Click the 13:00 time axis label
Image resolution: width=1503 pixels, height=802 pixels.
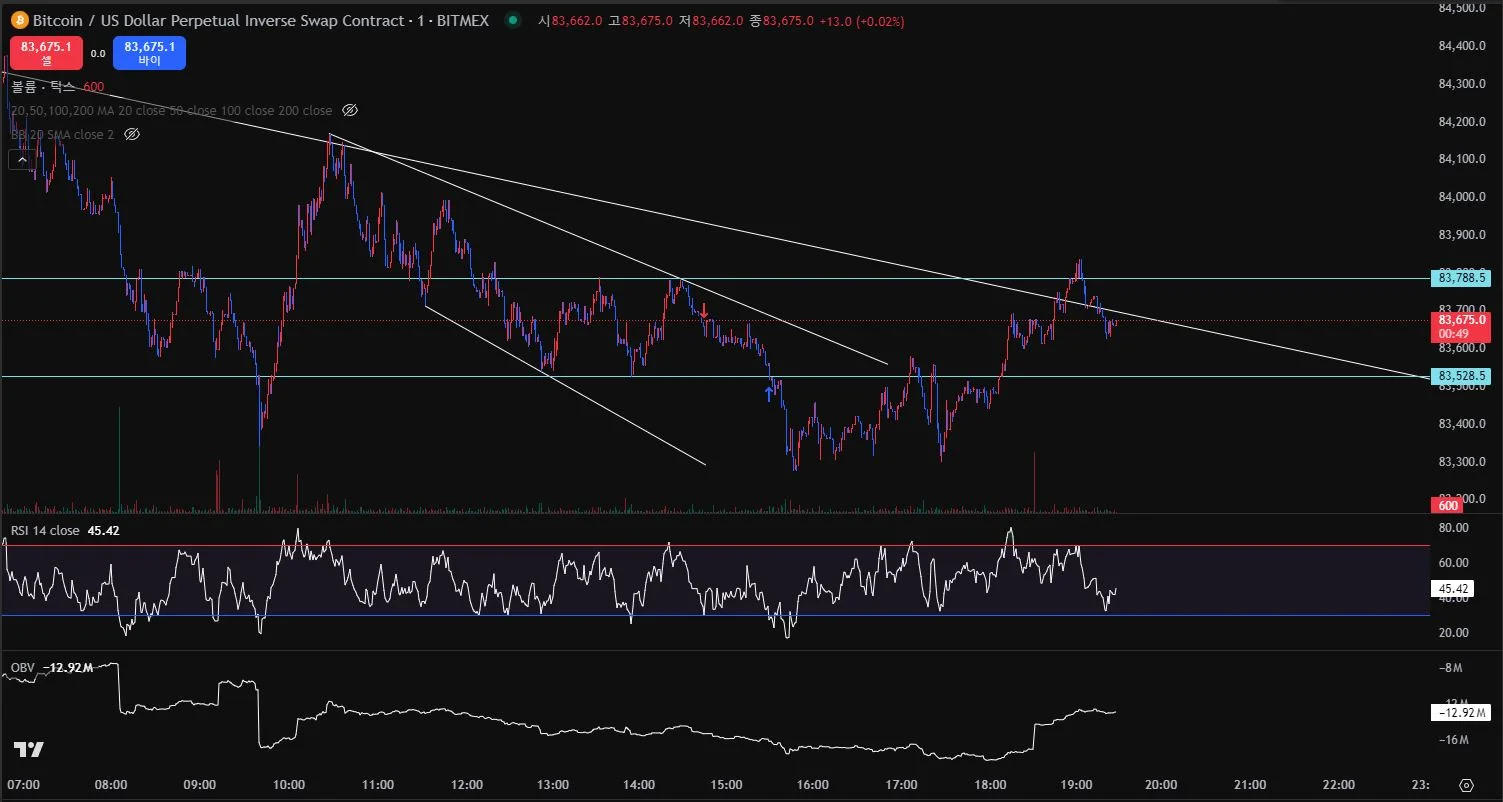click(x=552, y=785)
